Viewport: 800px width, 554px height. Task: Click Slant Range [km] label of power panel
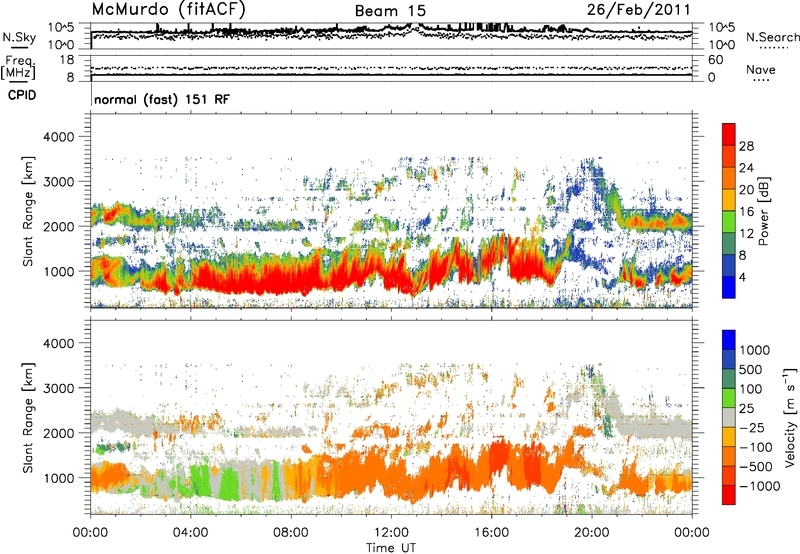tap(28, 211)
